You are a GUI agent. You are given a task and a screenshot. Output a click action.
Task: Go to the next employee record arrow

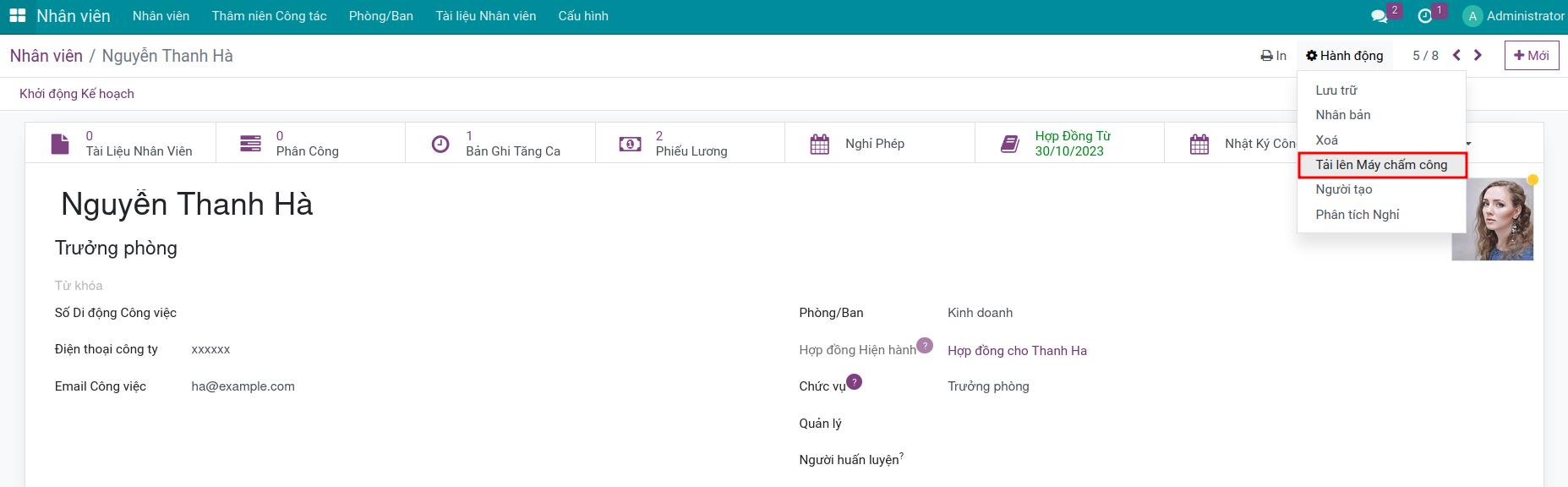[x=1478, y=56]
